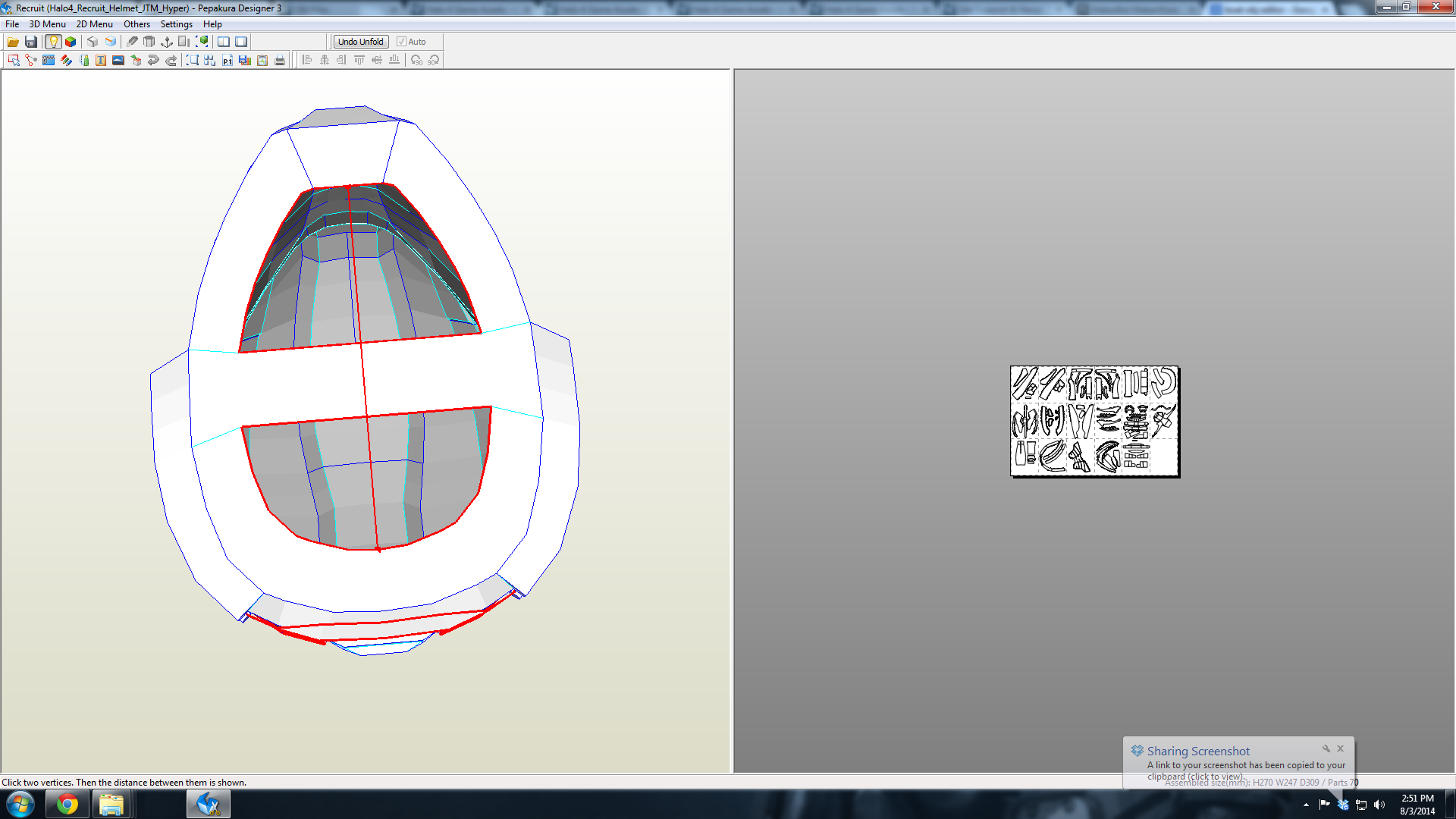Click the Open file folder icon

[x=13, y=42]
